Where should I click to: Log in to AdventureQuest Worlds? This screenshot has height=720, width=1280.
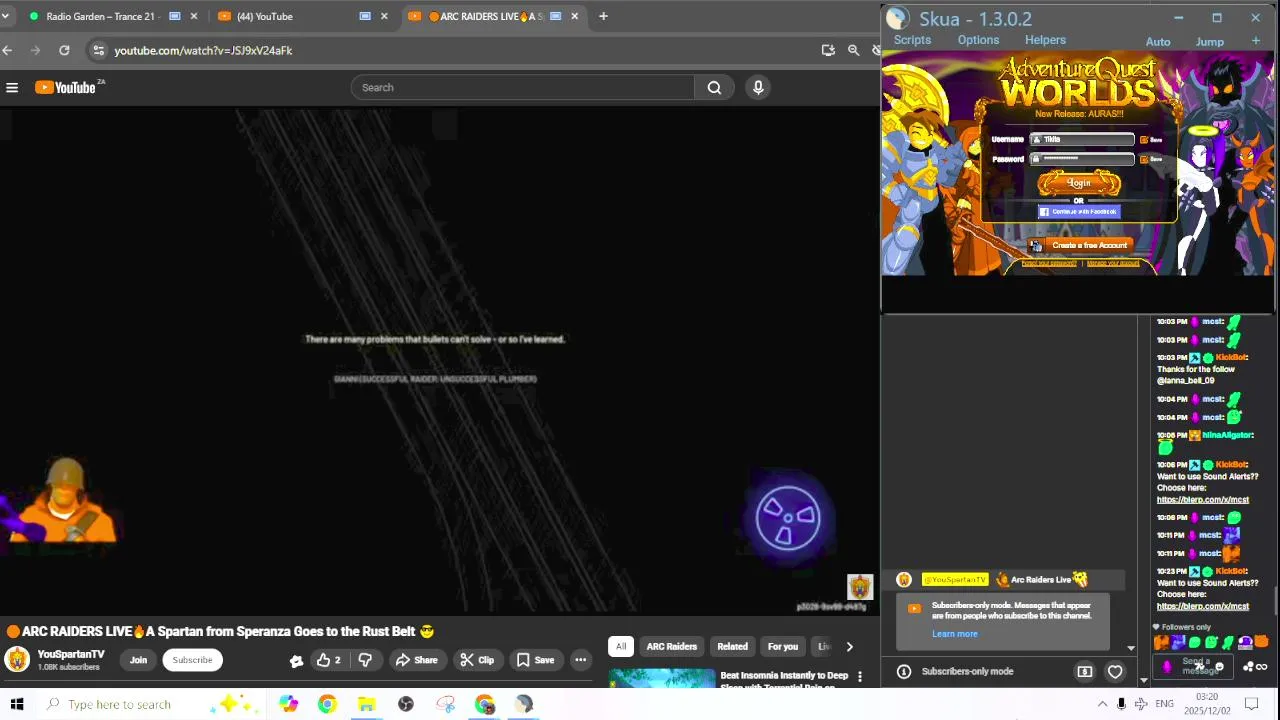[1079, 183]
